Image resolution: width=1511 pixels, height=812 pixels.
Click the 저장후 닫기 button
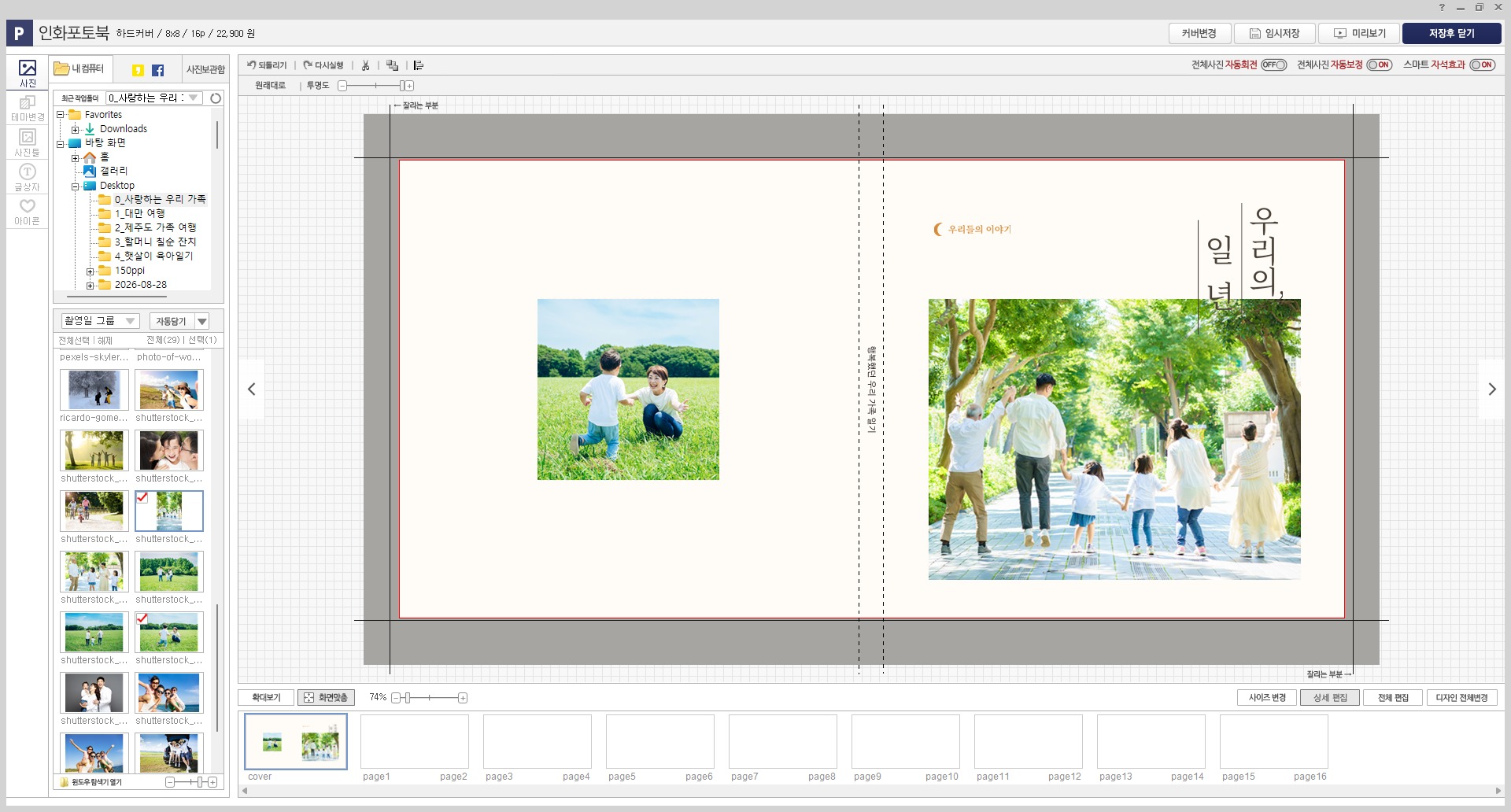point(1451,33)
